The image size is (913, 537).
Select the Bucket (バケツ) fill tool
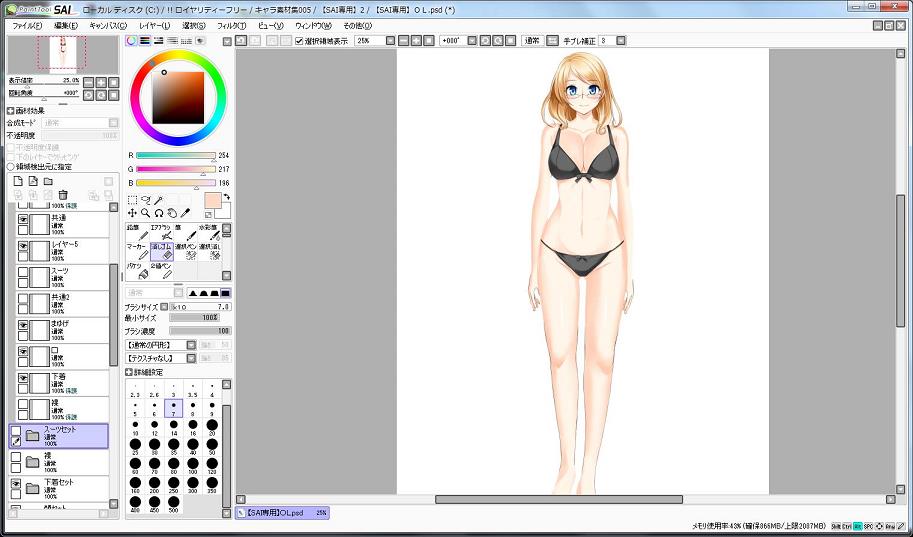tap(137, 272)
